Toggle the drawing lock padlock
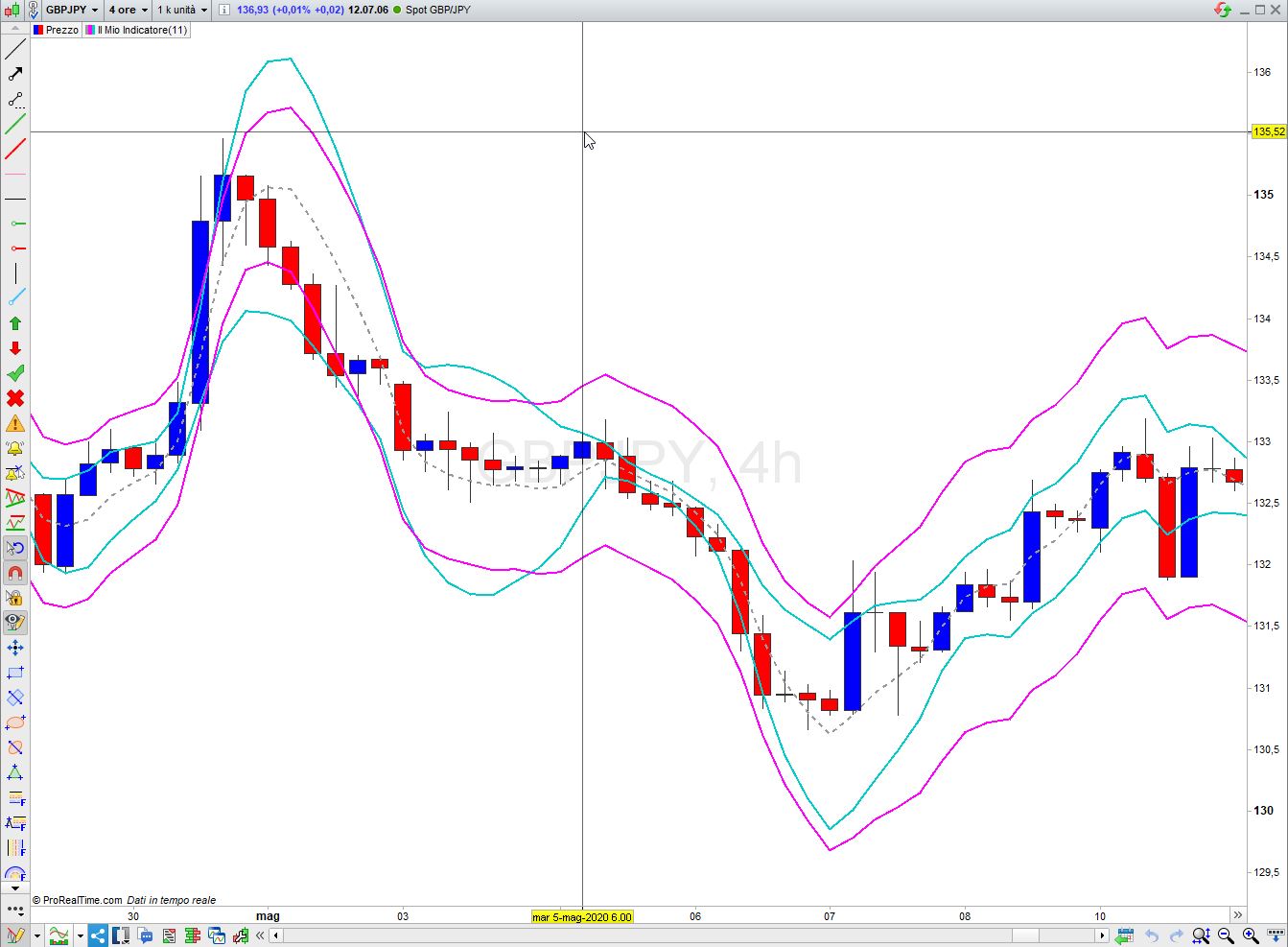The height and width of the screenshot is (947, 1288). coord(15,598)
